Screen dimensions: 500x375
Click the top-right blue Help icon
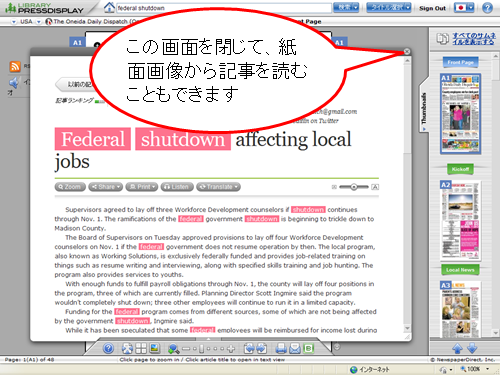(x=487, y=8)
